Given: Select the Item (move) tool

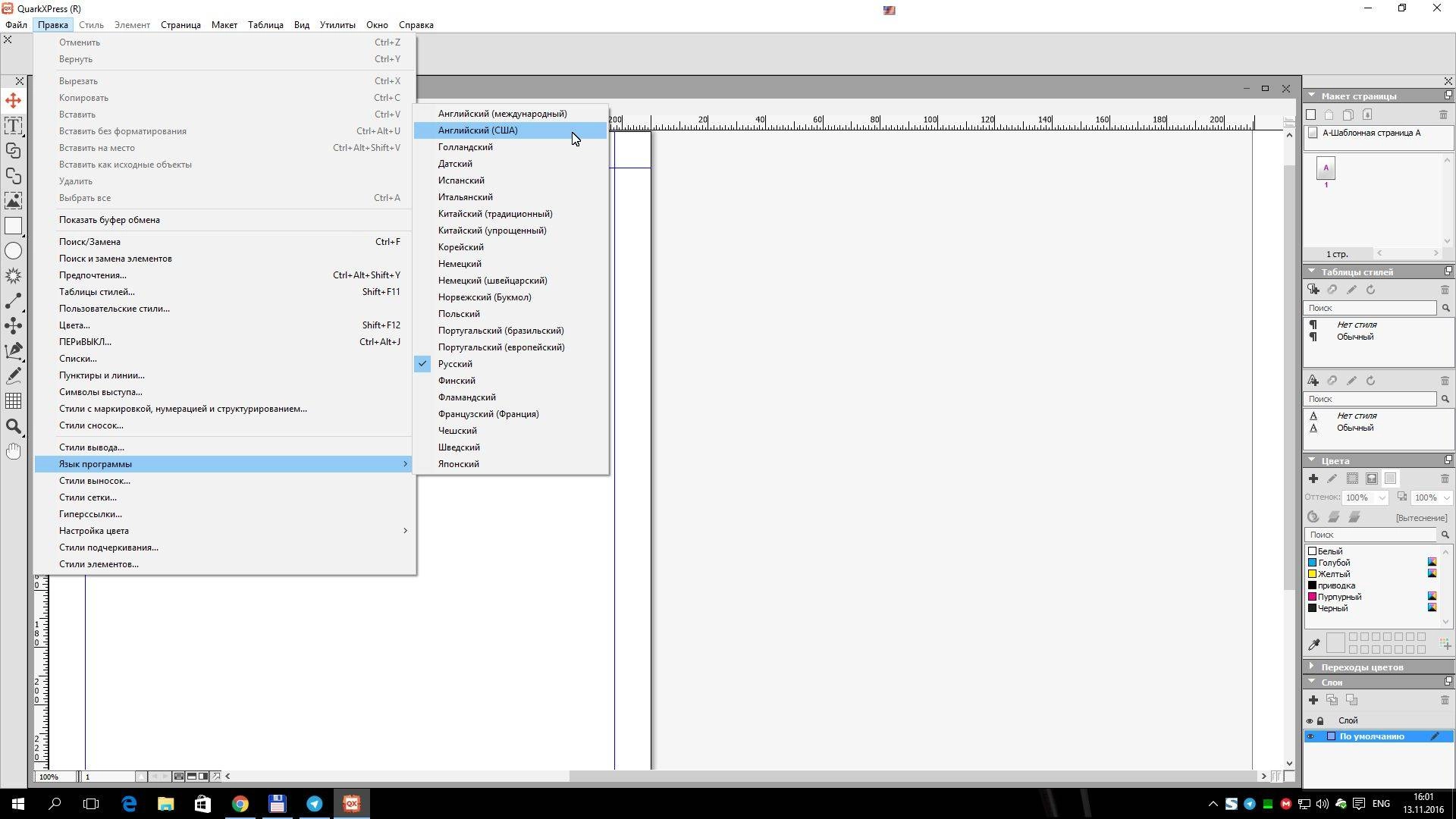Looking at the screenshot, I should coord(13,101).
